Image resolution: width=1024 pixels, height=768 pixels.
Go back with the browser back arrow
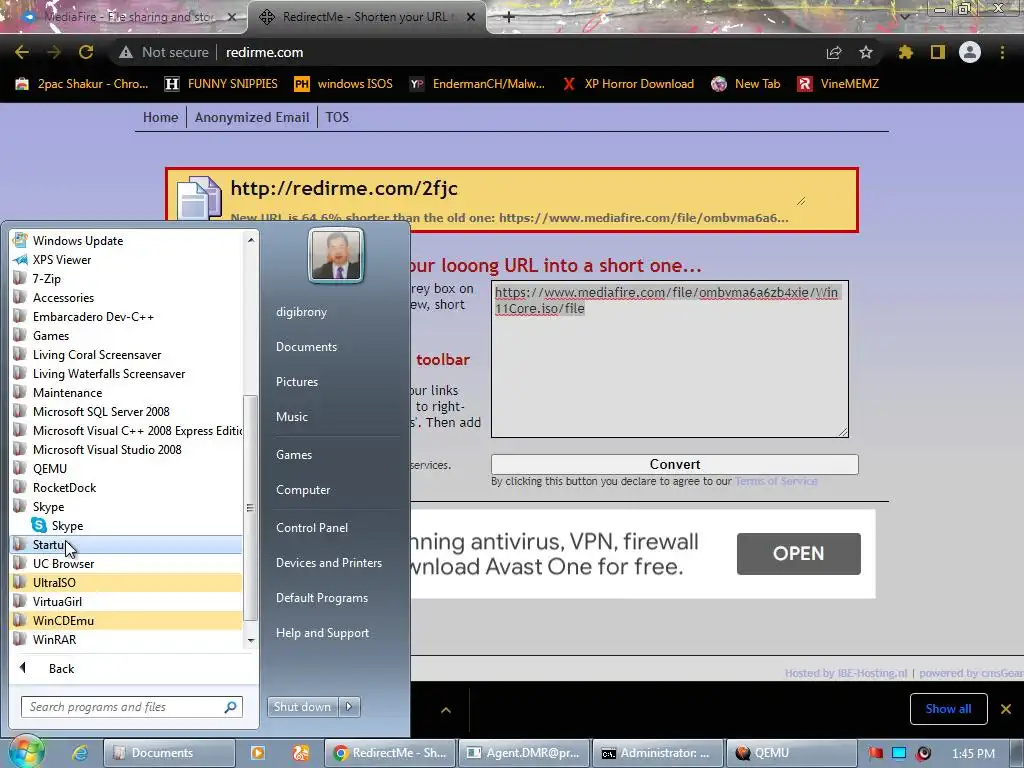click(x=22, y=52)
